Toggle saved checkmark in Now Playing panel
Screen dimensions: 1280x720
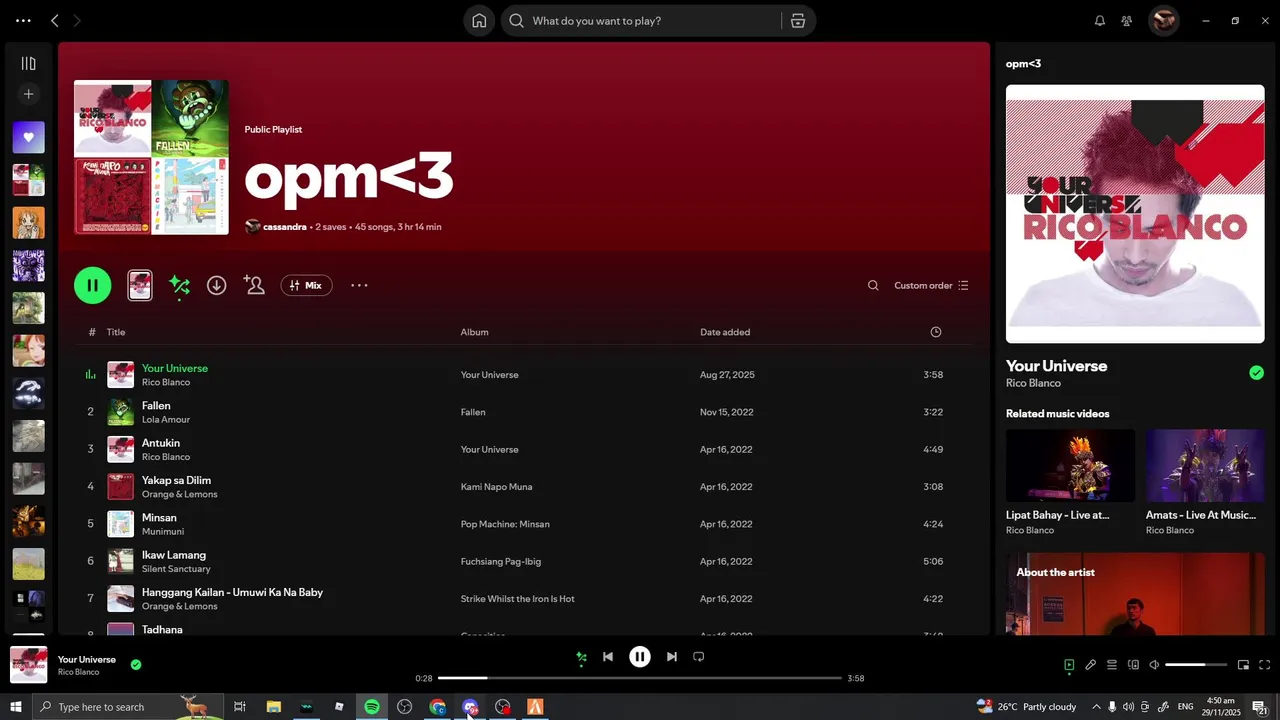point(1256,373)
